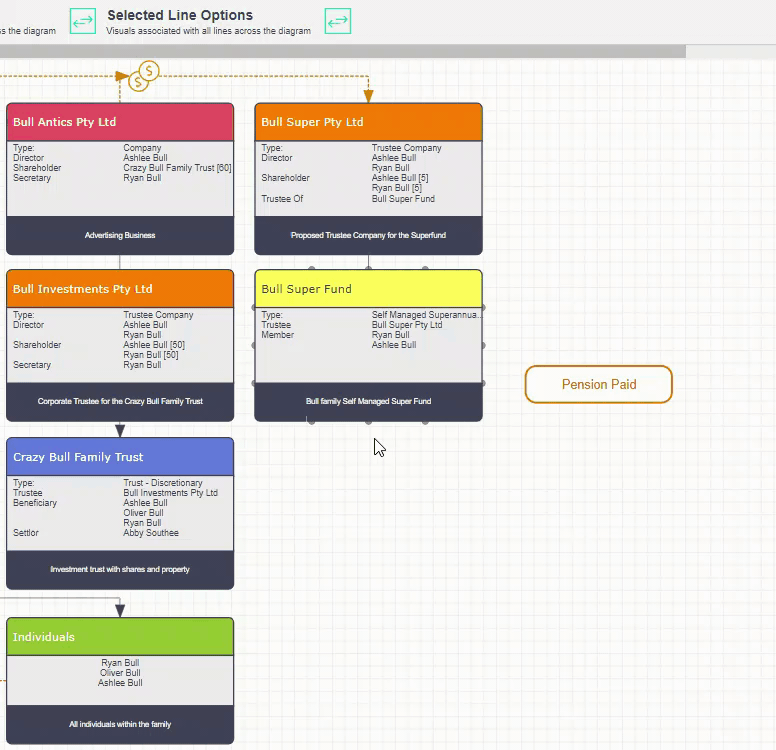Screen dimensions: 776x750
Task: Click 'Bull Super Fund' under Trustee Of
Action: coord(403,199)
